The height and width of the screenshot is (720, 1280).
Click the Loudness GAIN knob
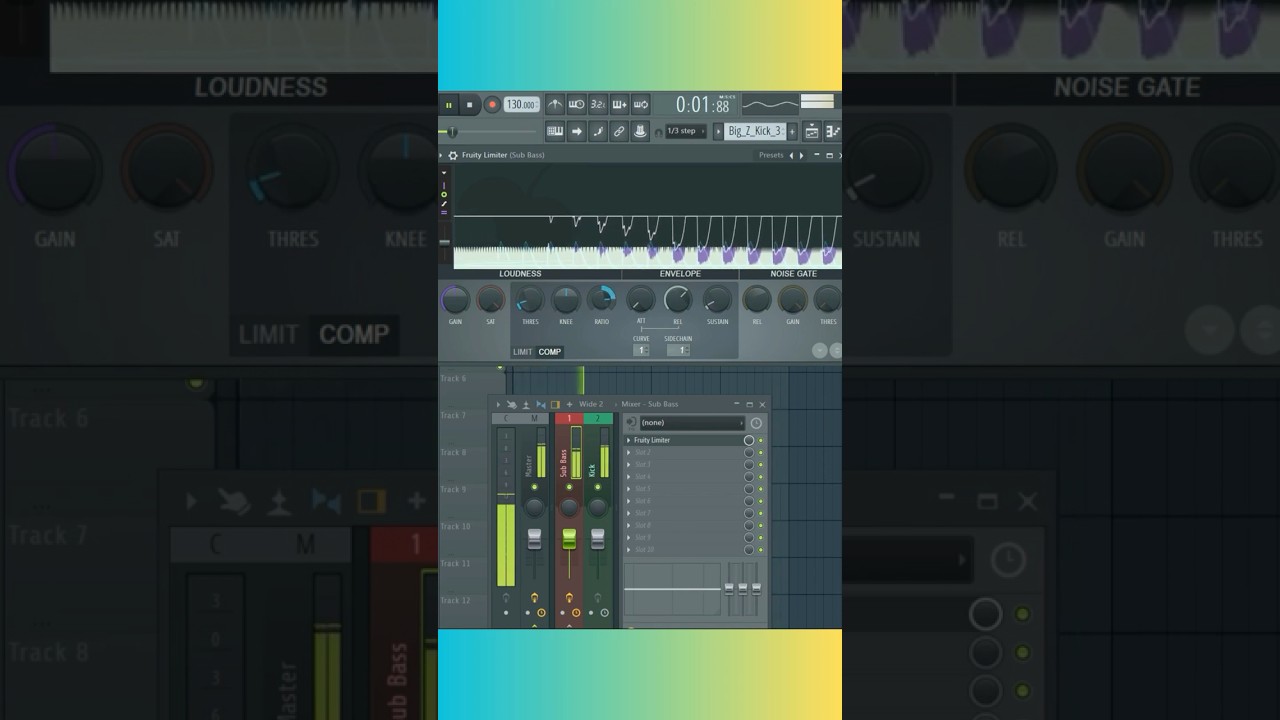[455, 299]
